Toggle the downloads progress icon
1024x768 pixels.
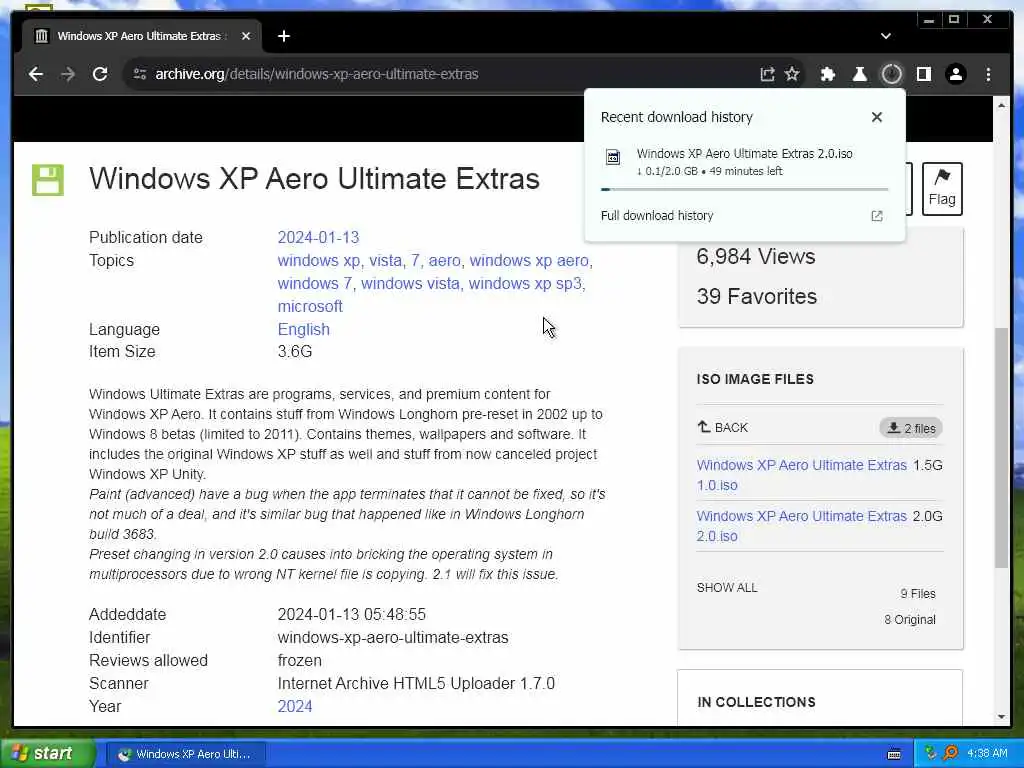(891, 74)
